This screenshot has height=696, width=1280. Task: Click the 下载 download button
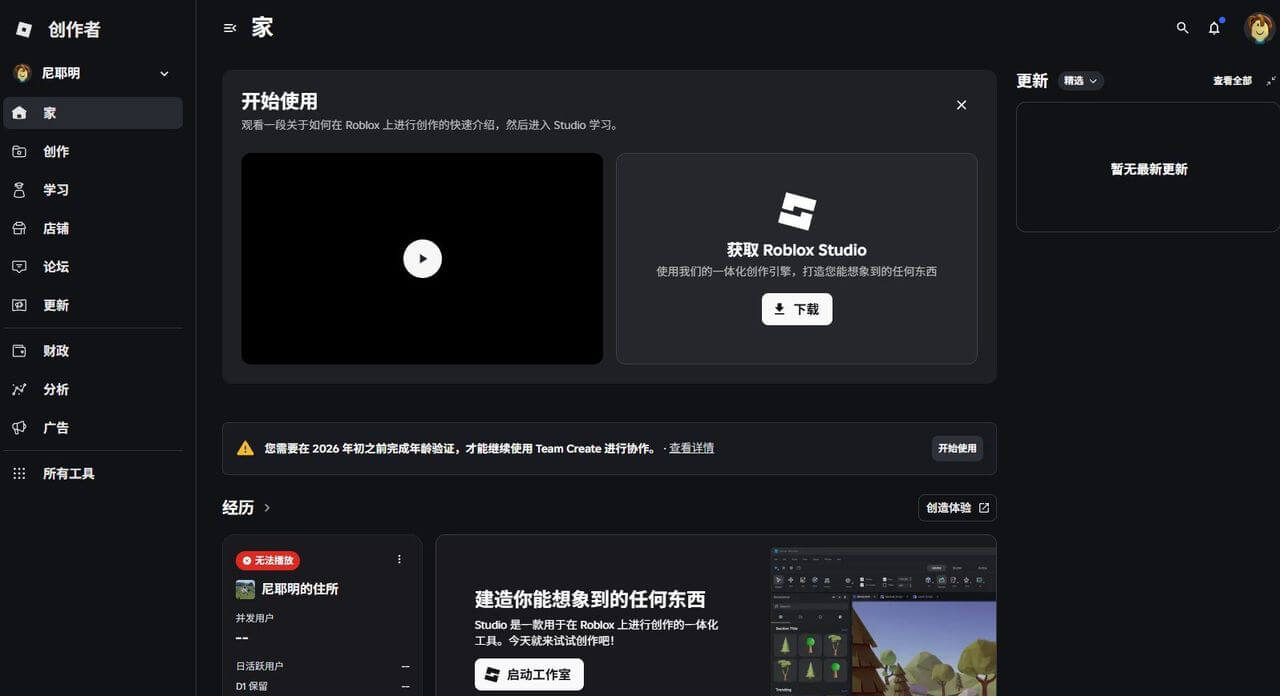click(797, 309)
